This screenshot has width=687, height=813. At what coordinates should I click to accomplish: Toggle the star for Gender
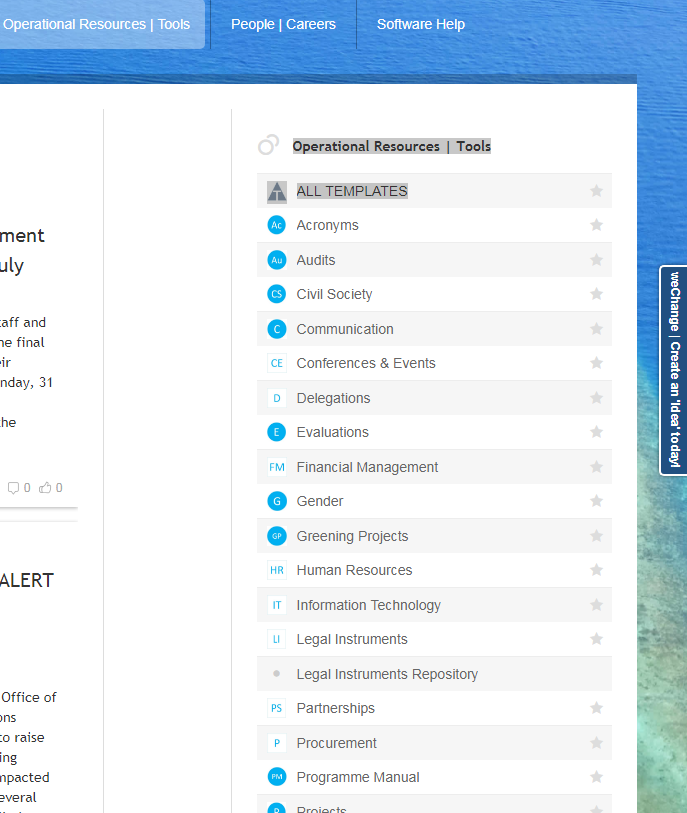(x=596, y=500)
